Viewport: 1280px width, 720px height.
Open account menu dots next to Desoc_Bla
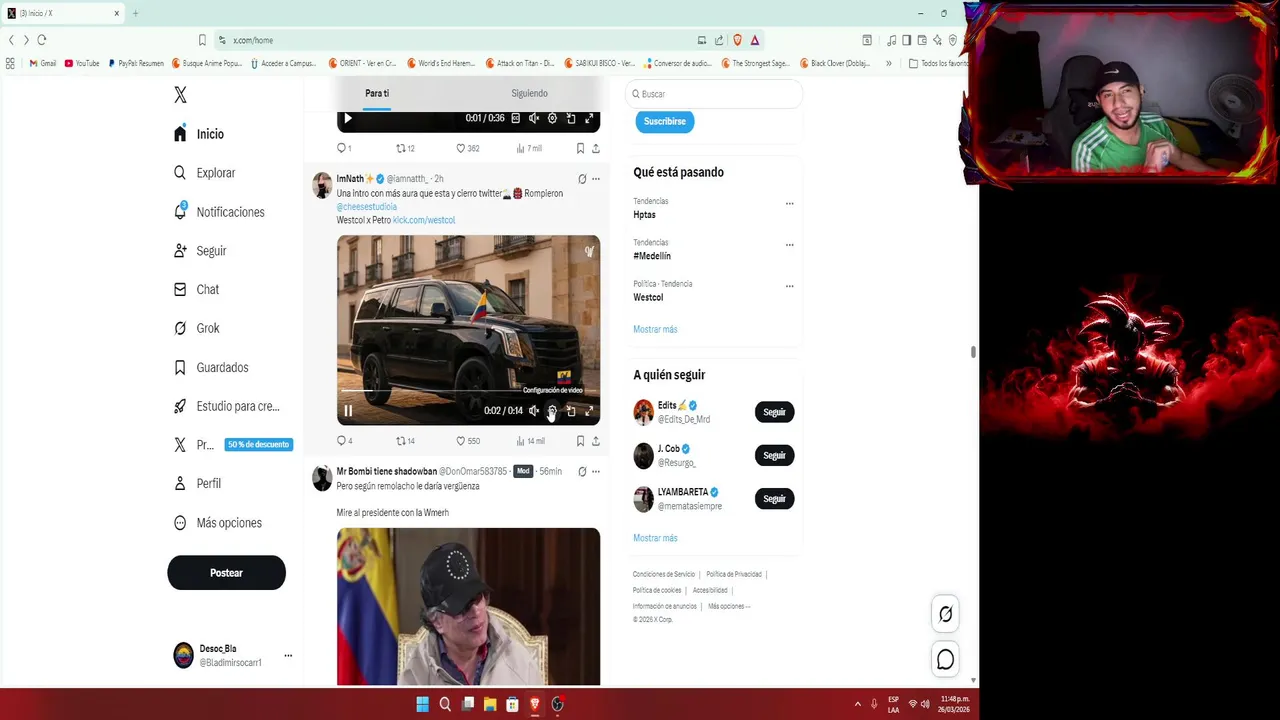pyautogui.click(x=288, y=656)
